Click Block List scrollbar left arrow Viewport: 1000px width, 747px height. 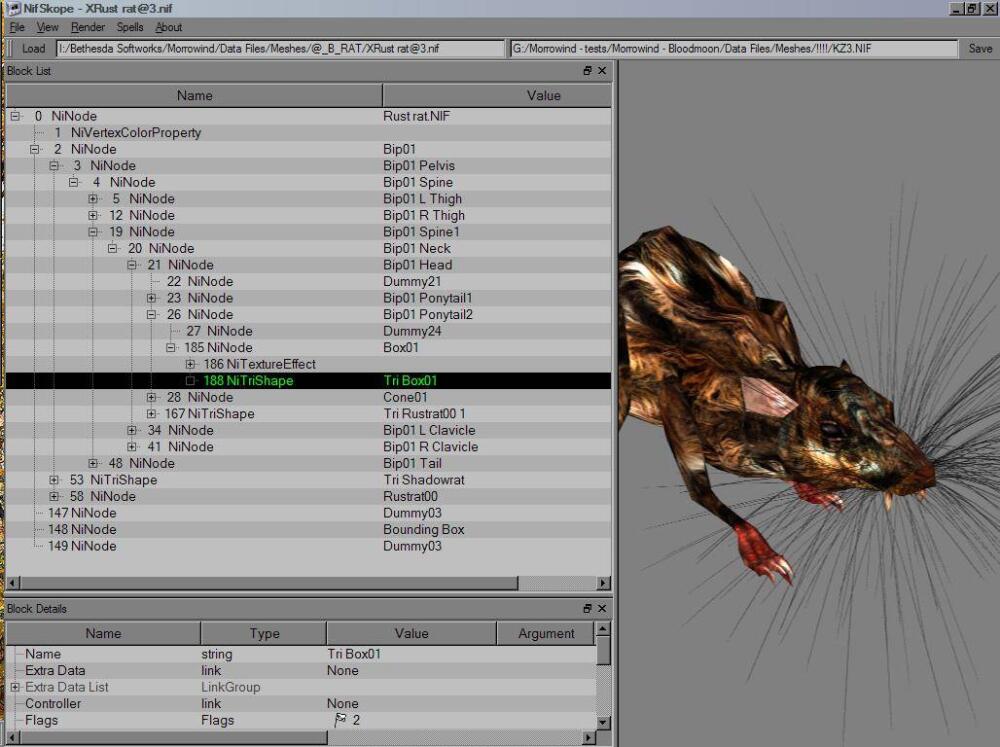tap(13, 583)
